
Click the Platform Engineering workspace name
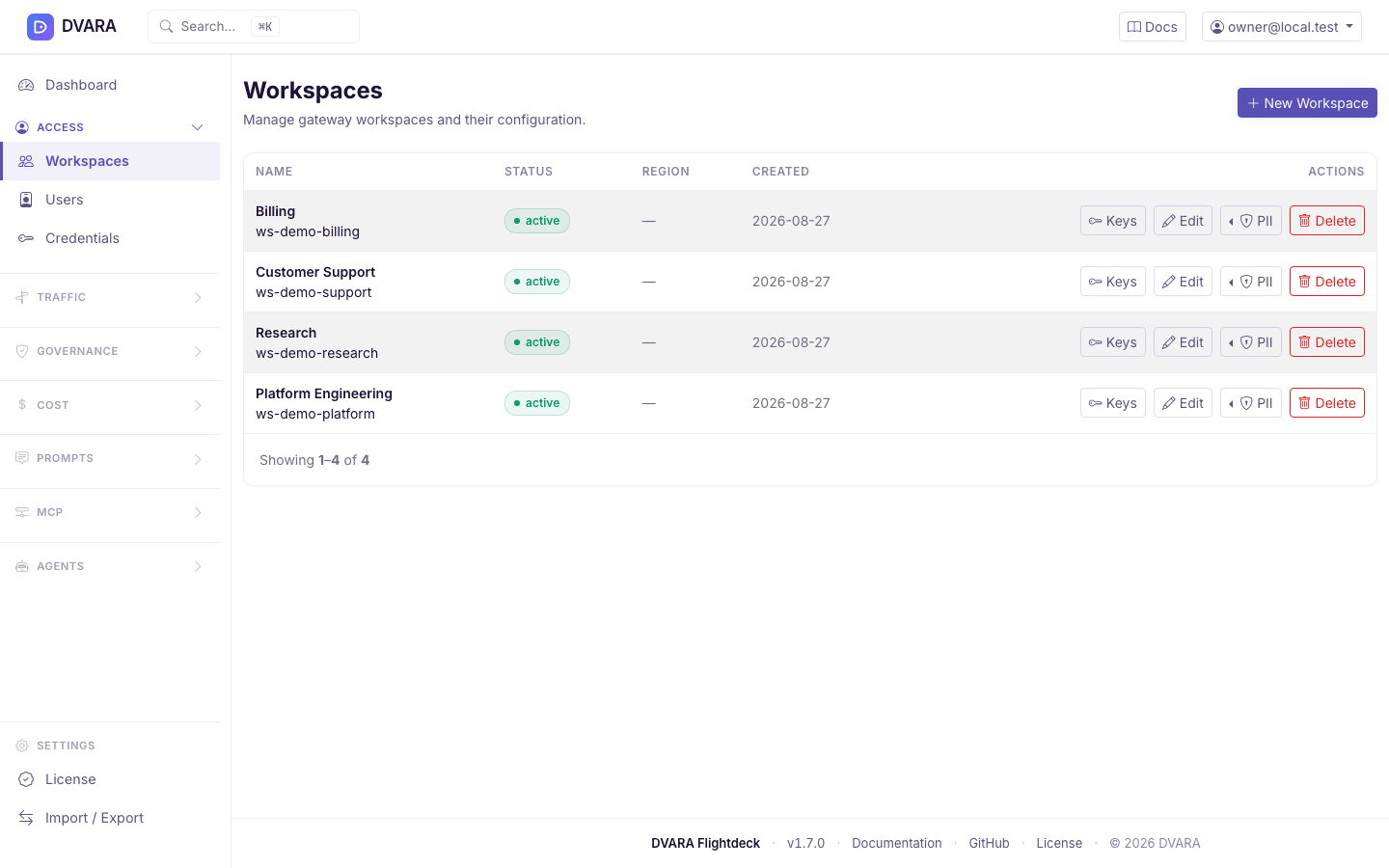tap(324, 393)
